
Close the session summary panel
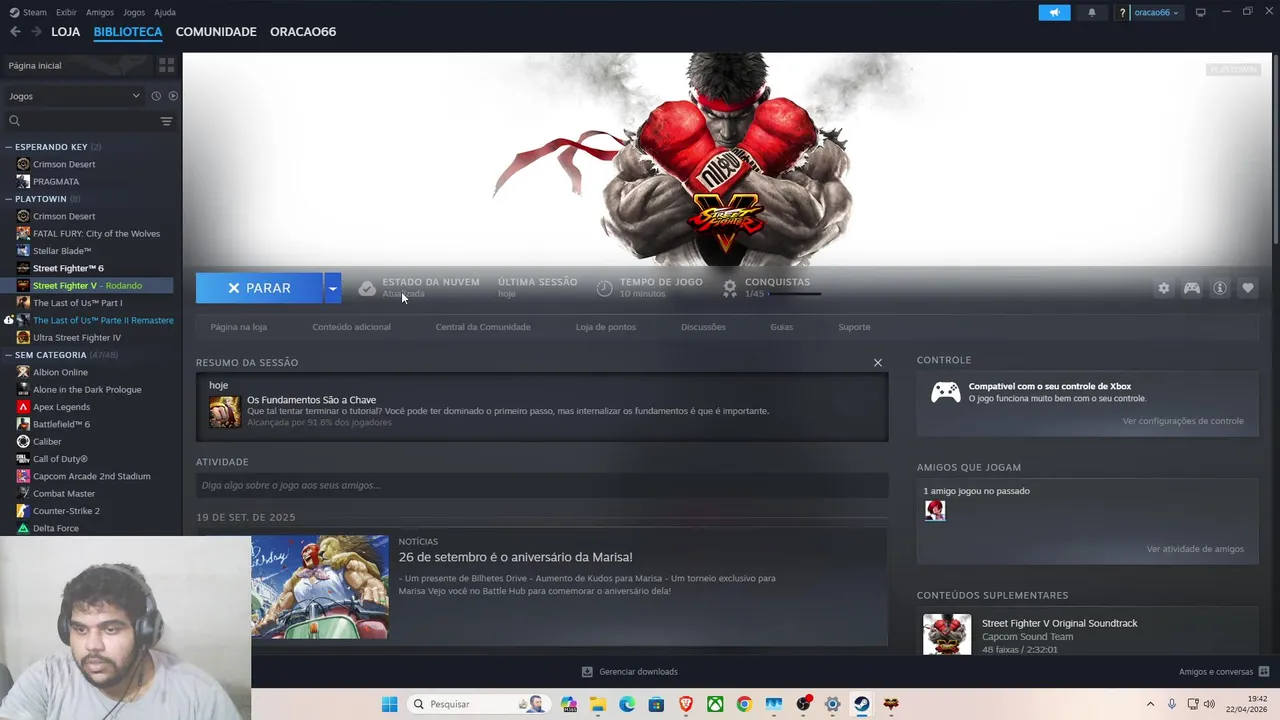coord(878,363)
